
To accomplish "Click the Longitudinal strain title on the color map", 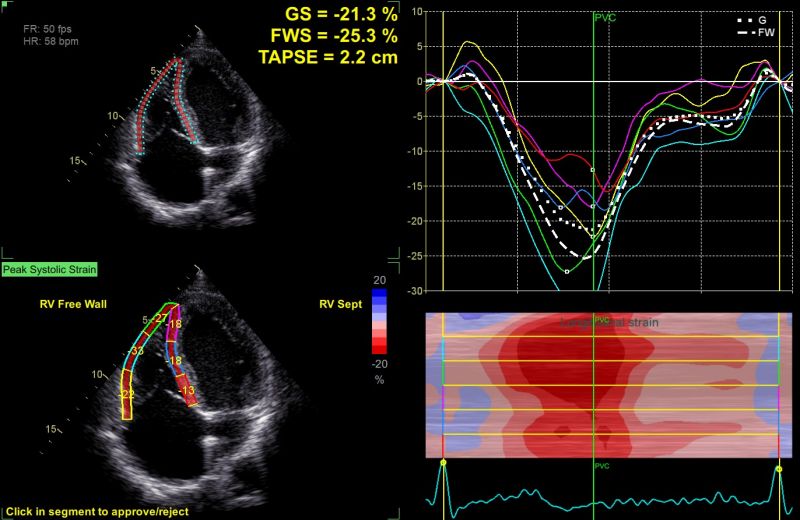I will pyautogui.click(x=609, y=323).
